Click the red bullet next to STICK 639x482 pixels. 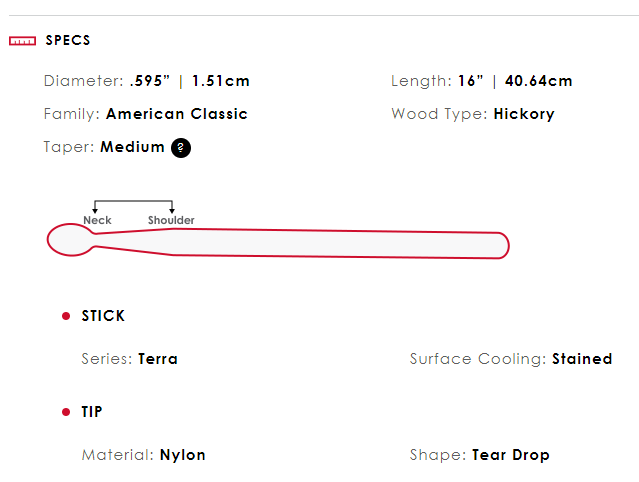66,316
